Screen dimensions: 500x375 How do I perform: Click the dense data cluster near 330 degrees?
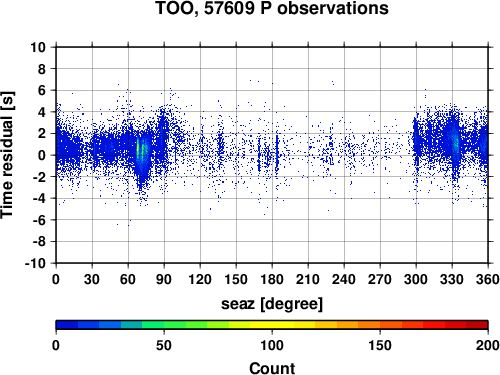pyautogui.click(x=455, y=144)
